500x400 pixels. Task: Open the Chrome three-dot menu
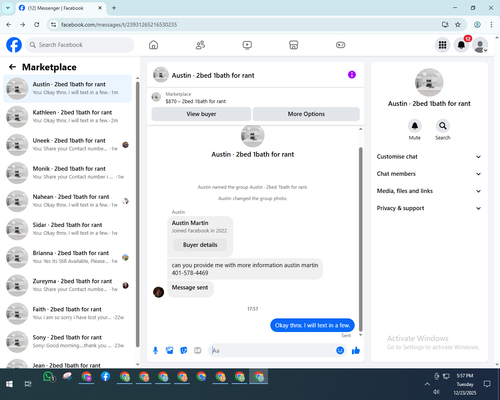point(491,25)
